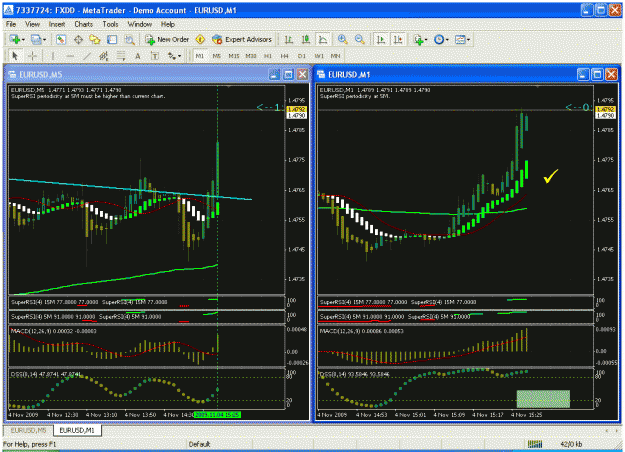Switch to candlestick chart display

click(x=306, y=39)
